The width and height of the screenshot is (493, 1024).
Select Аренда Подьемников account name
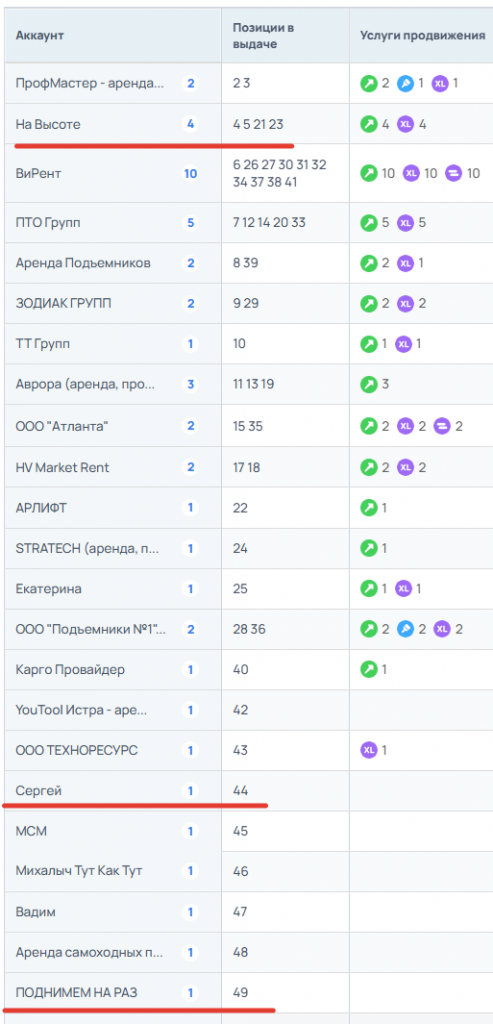pos(83,263)
